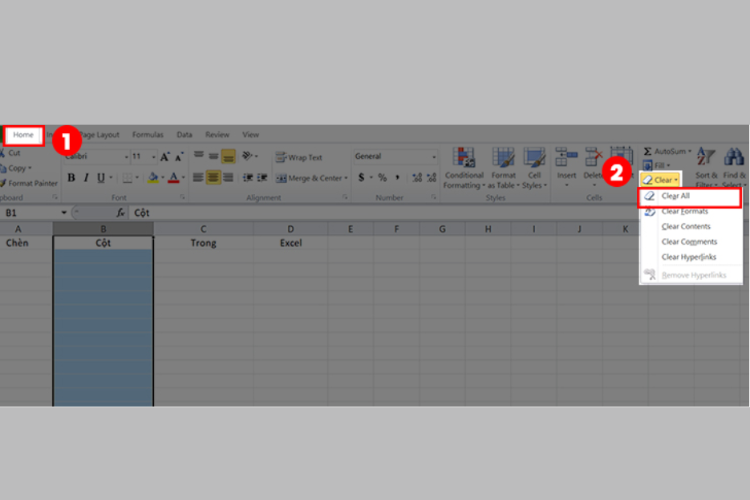Click the Decrease Font Size icon

click(x=179, y=156)
